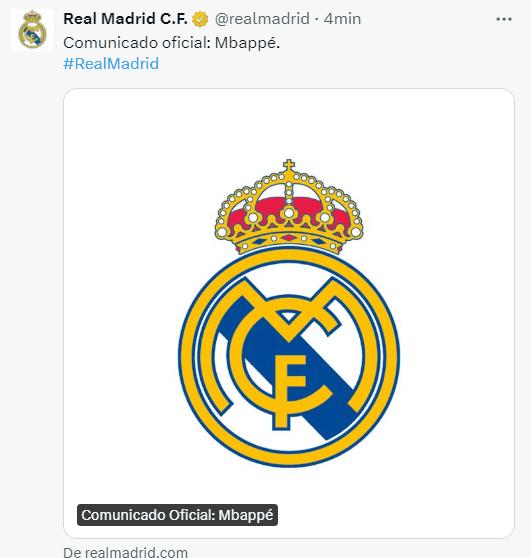Click the text "Comunicado oficial: Mbappé."

click(x=172, y=43)
